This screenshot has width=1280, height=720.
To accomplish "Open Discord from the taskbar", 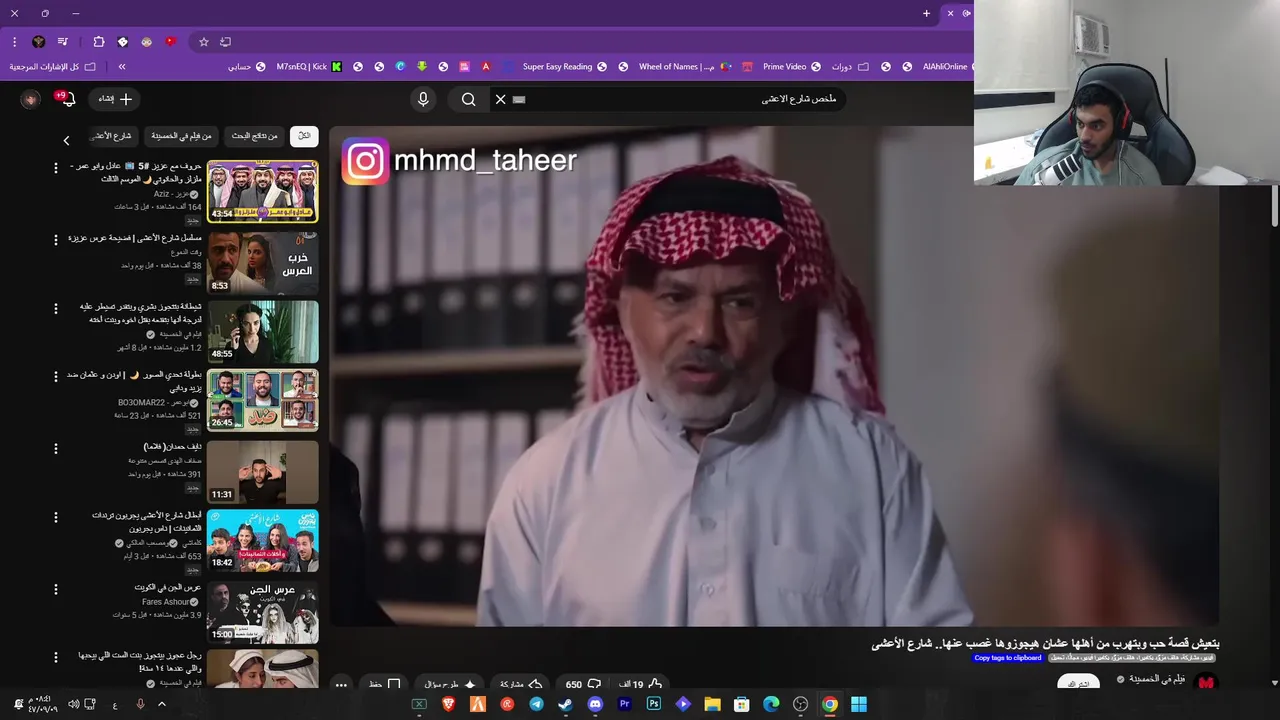I will [x=595, y=704].
